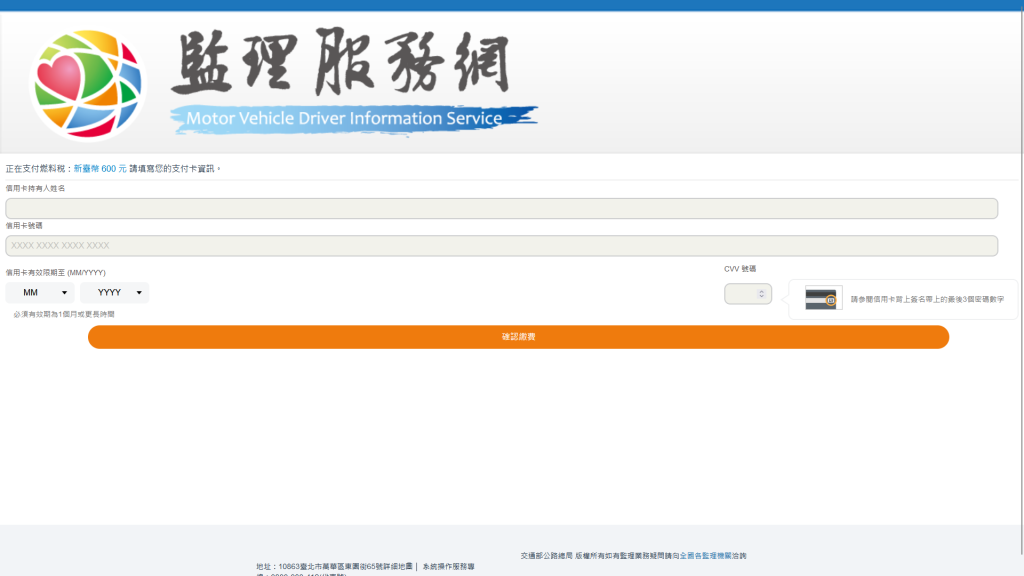Click the Motor Vehicle Driver Information Service banner
This screenshot has width=1024, height=576.
[344, 118]
